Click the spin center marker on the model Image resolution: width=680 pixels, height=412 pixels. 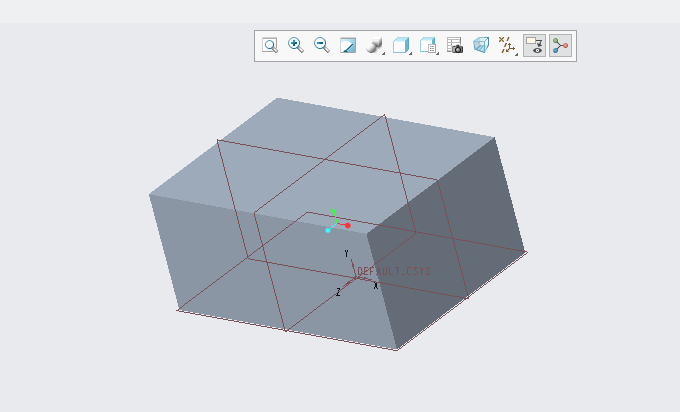334,223
